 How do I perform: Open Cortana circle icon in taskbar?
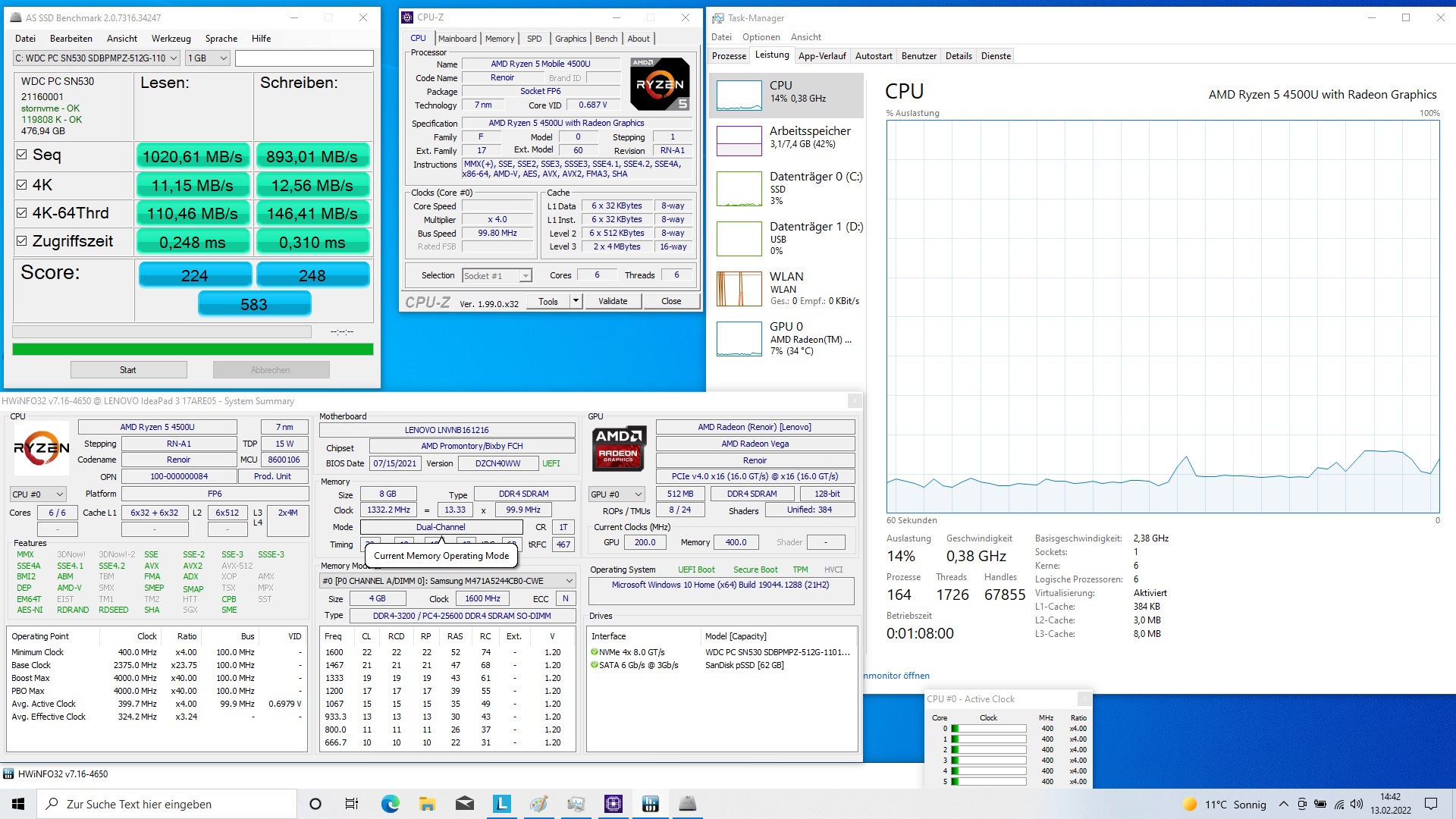coord(315,804)
